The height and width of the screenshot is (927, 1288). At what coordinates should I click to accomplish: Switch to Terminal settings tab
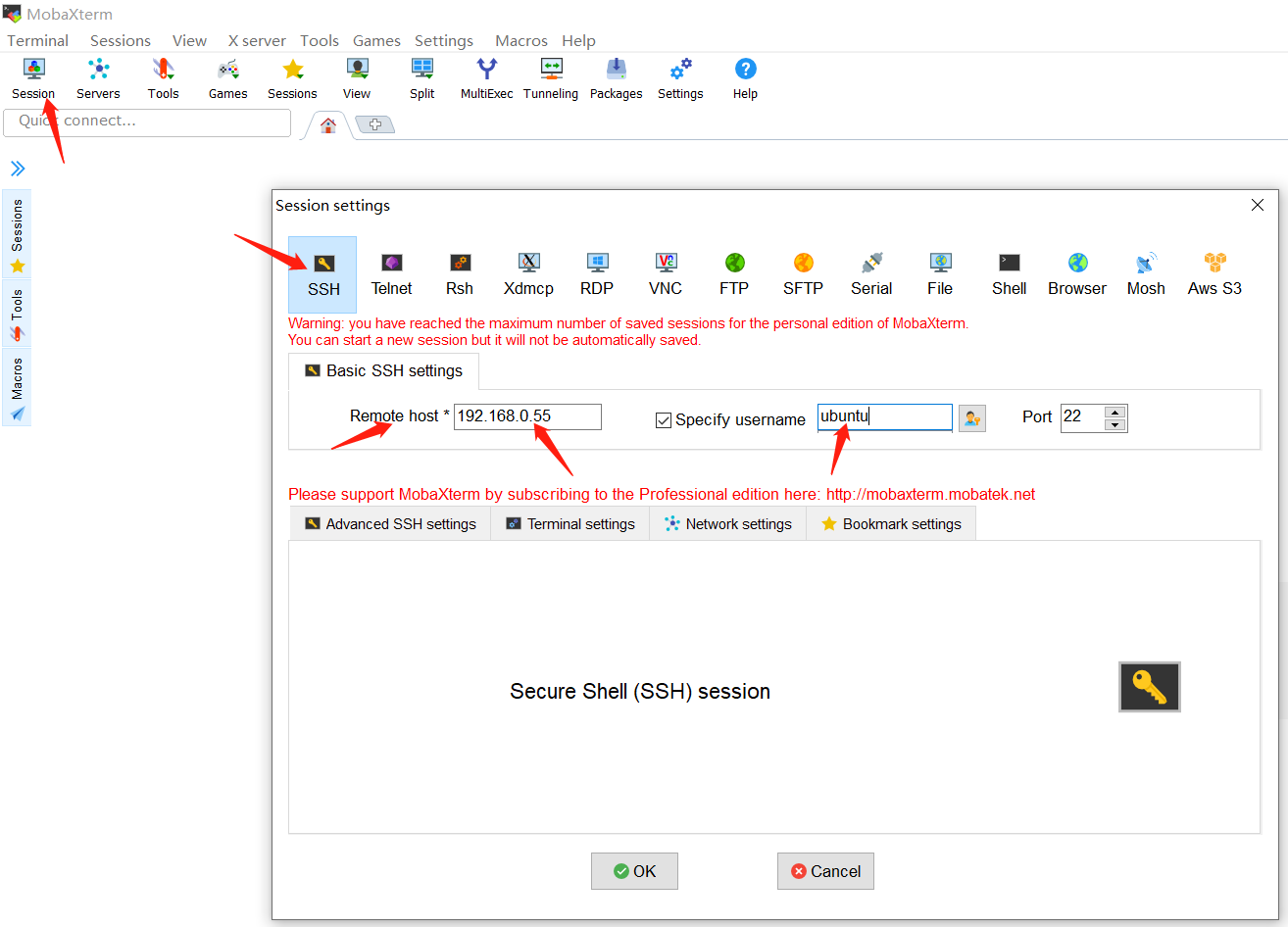coord(570,524)
